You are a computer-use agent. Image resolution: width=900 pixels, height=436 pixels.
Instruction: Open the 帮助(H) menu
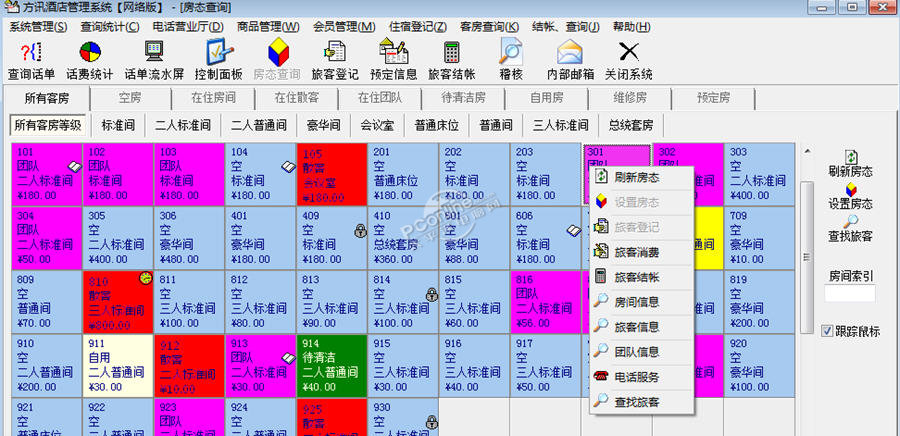(632, 26)
